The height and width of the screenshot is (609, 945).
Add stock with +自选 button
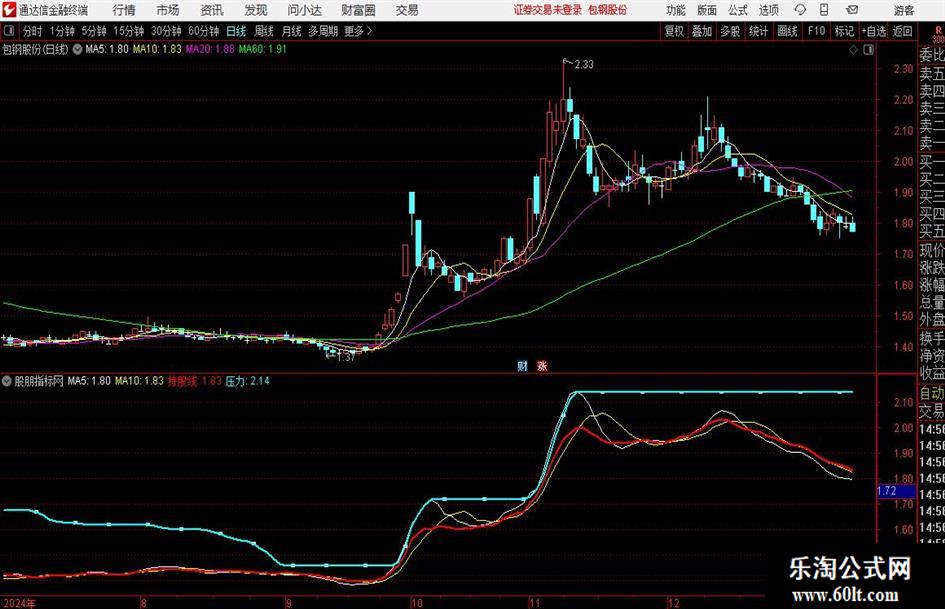pyautogui.click(x=873, y=31)
